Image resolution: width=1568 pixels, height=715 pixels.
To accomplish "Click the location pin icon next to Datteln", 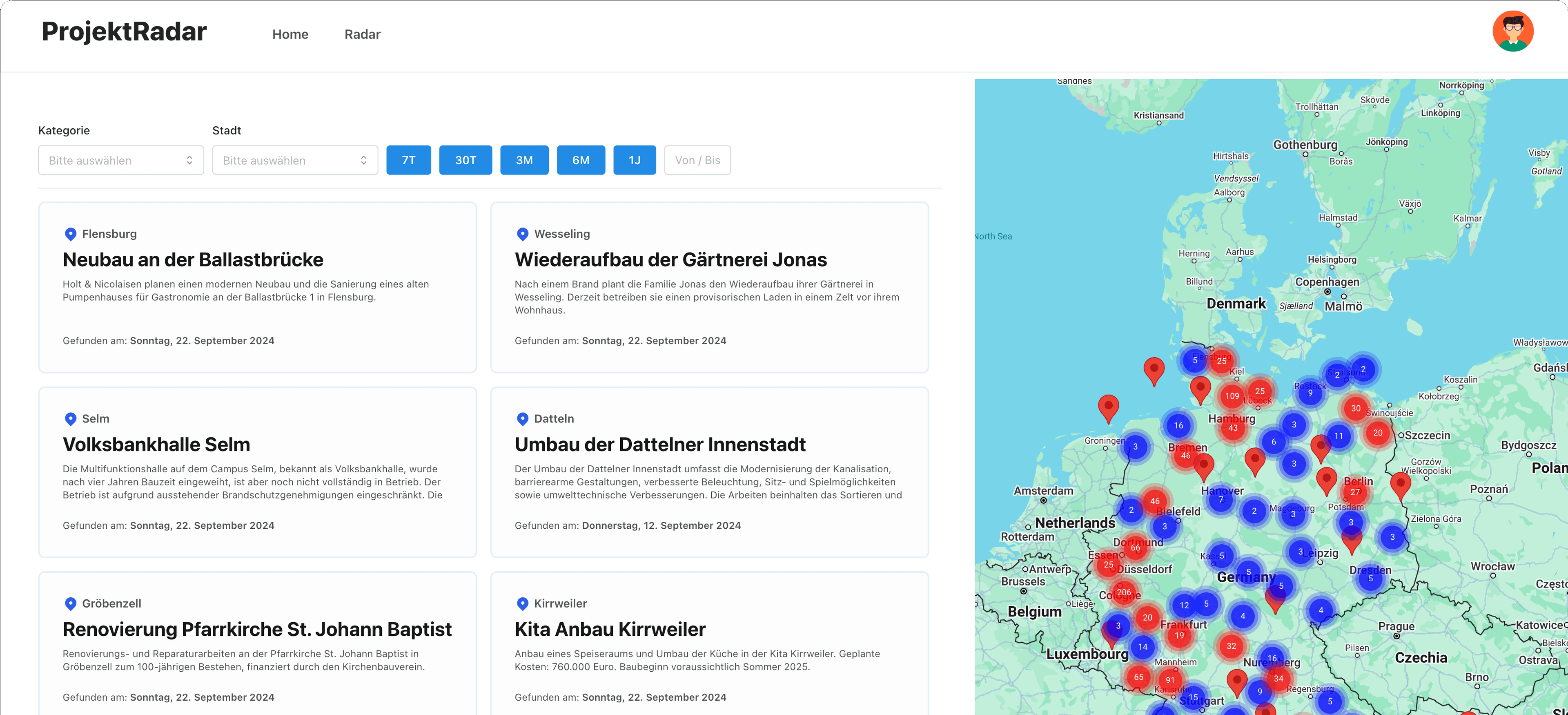I will pyautogui.click(x=522, y=419).
